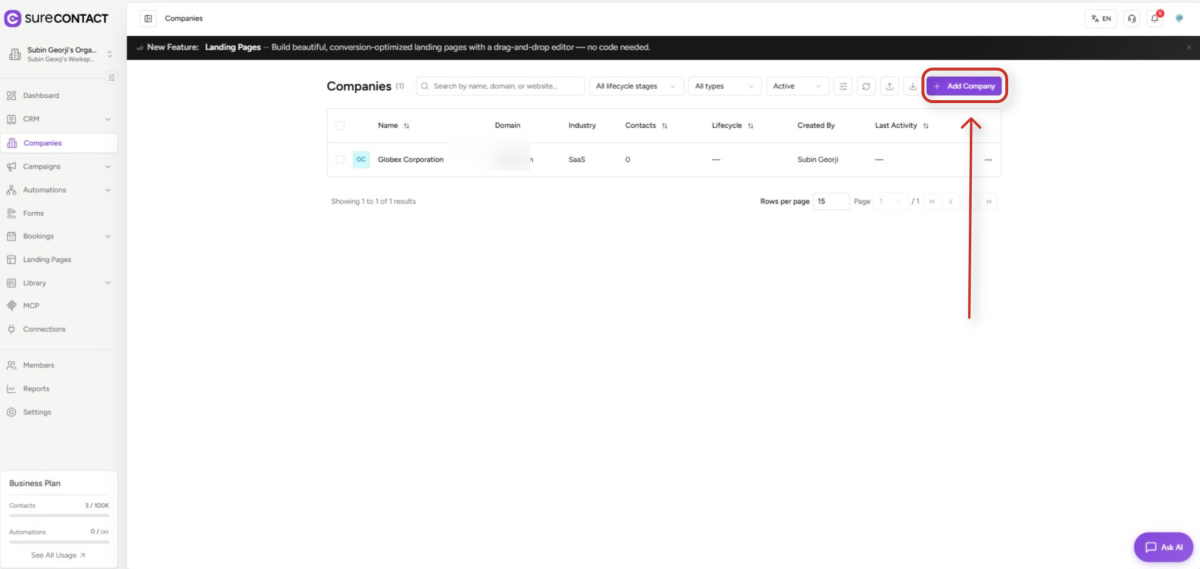Click the Automations usage progress bar

58,541
